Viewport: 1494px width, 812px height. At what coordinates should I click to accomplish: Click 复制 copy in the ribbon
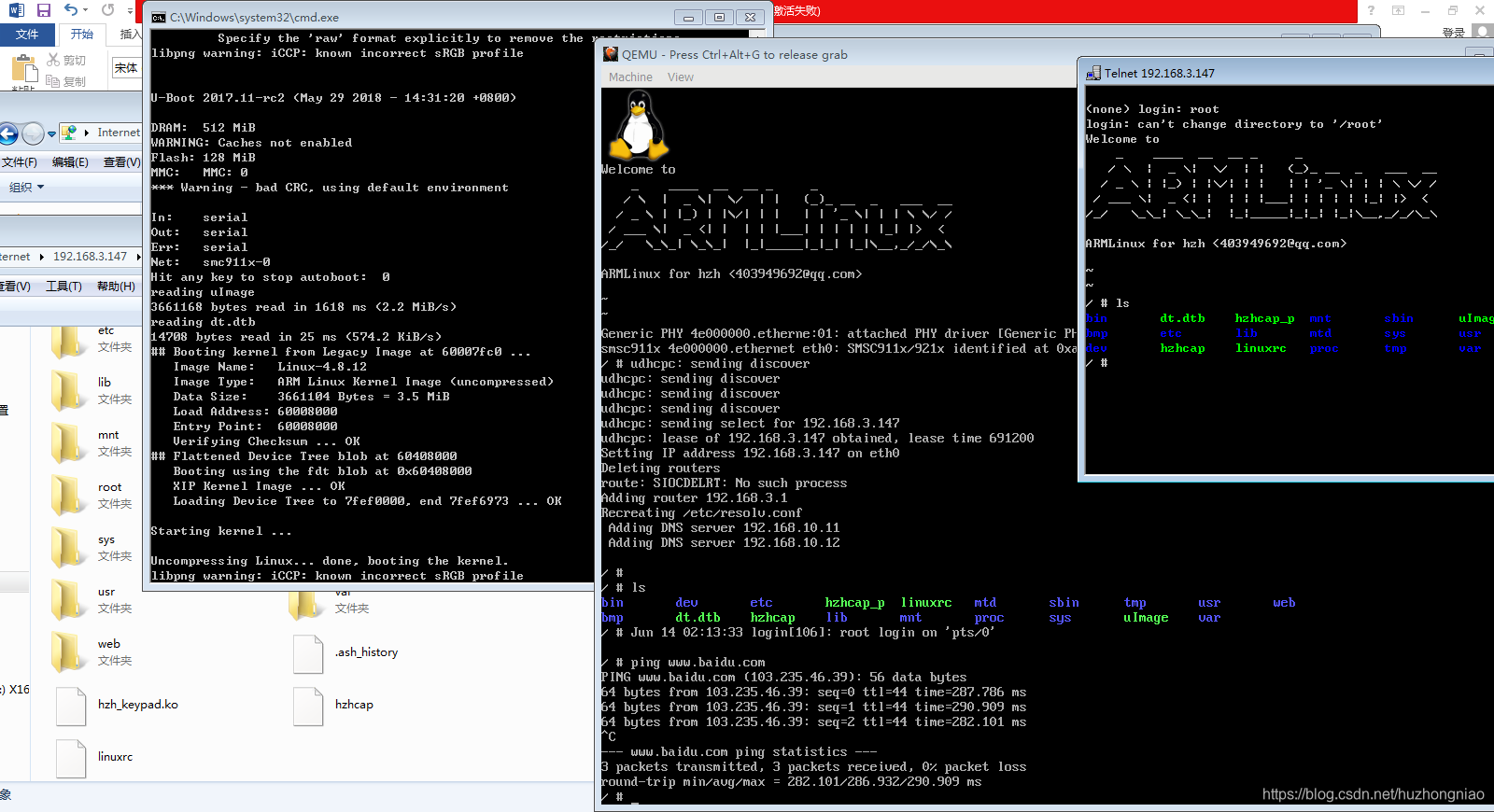tap(66, 81)
